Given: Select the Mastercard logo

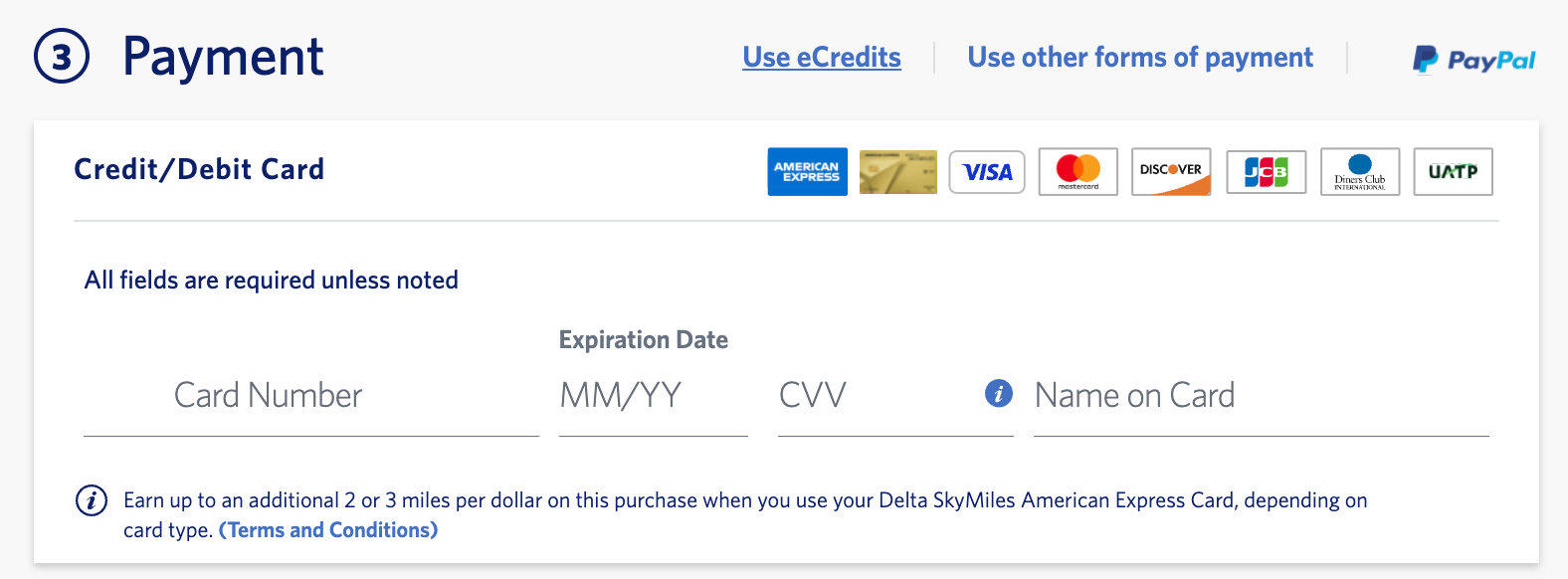Looking at the screenshot, I should coord(1078,171).
